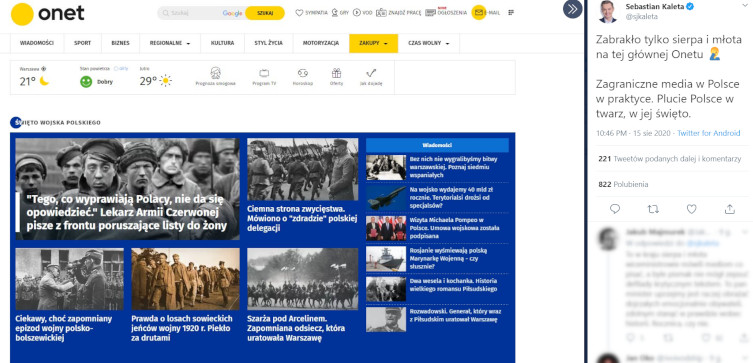This screenshot has width=753, height=363.
Task: Click the verified badge next to Sebastian Kaleta
Action: [690, 6]
